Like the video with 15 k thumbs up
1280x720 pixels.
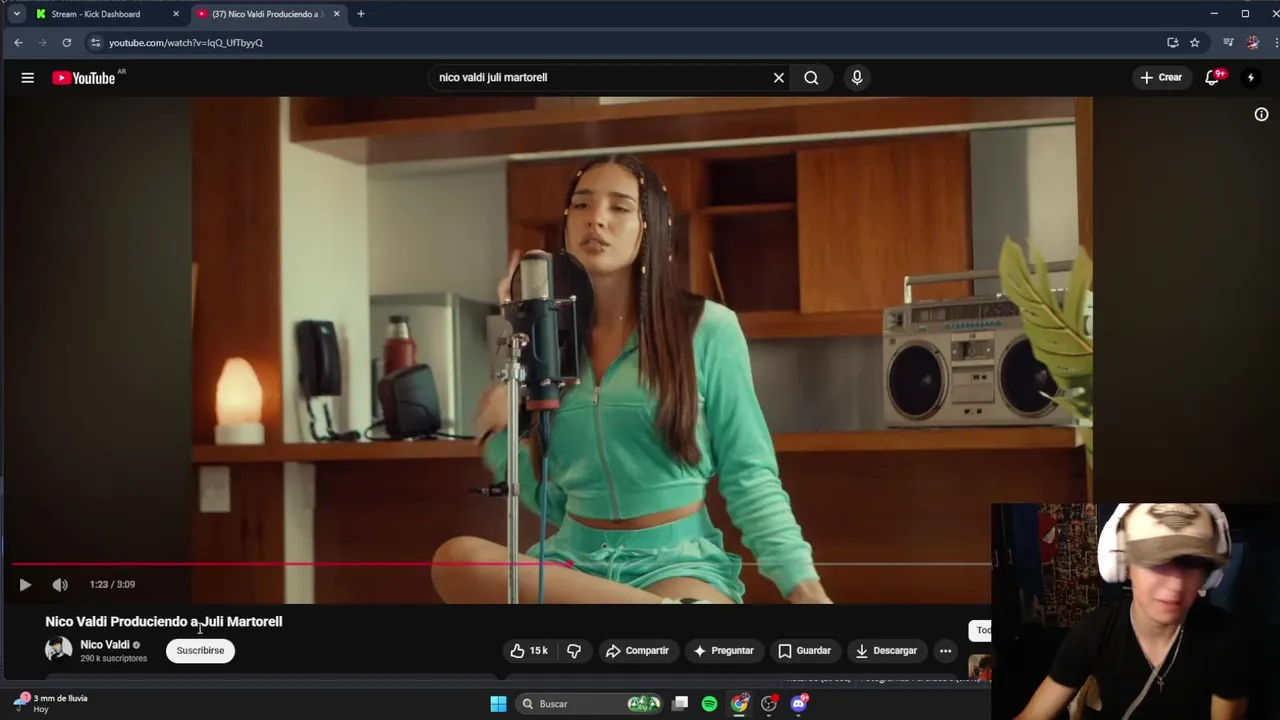click(x=529, y=650)
